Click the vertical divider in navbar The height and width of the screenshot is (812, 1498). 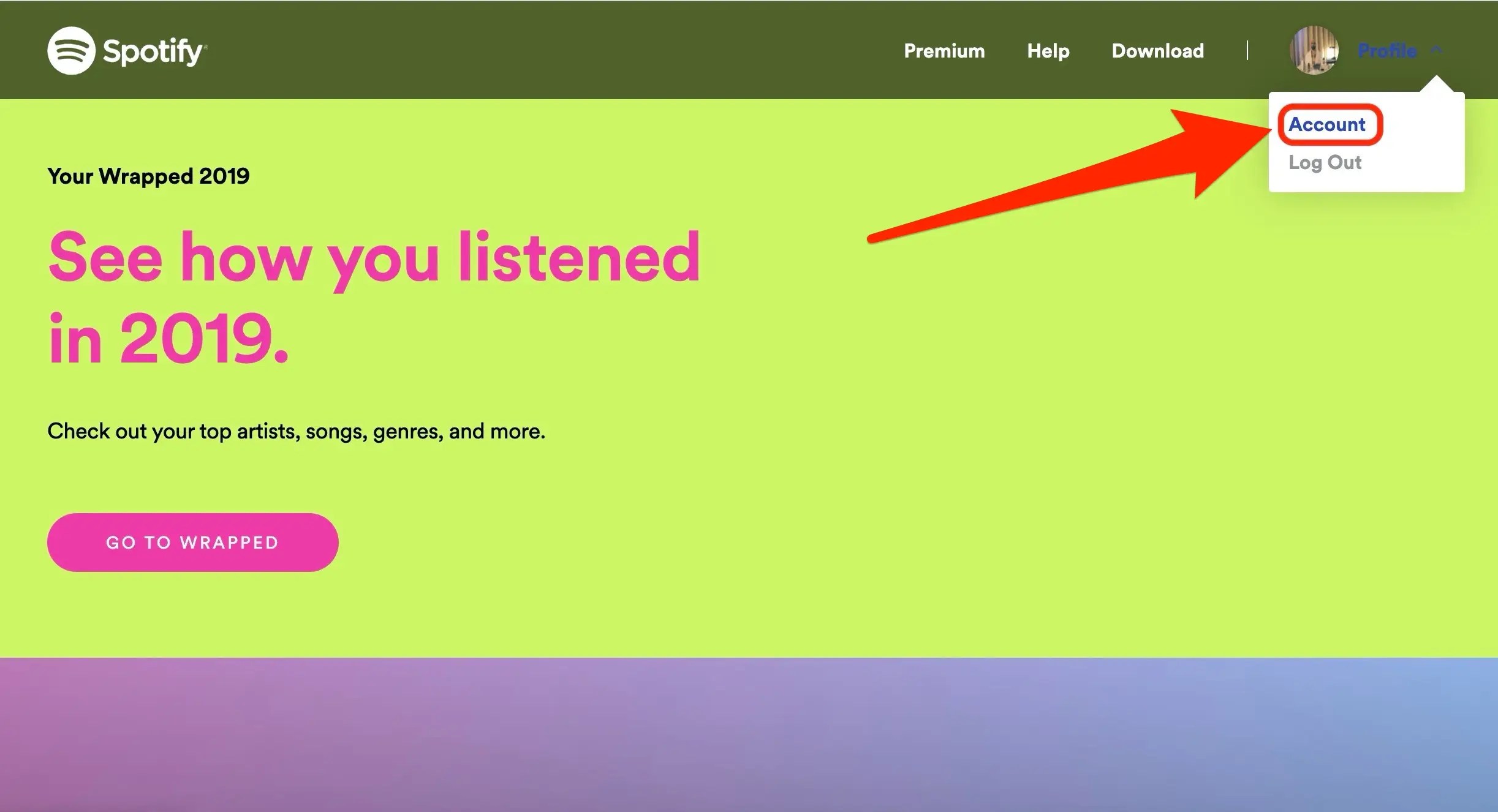coord(1247,50)
